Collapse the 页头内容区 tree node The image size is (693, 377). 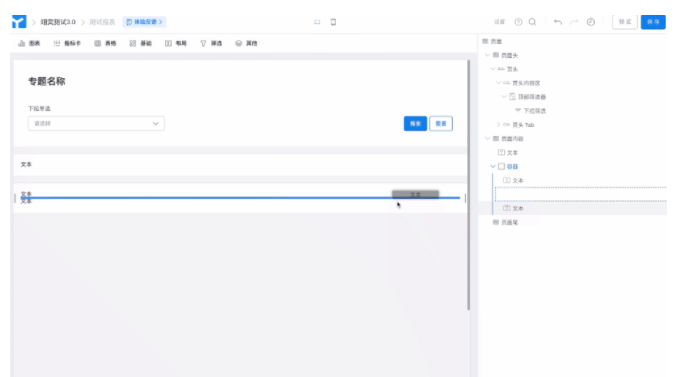[499, 83]
